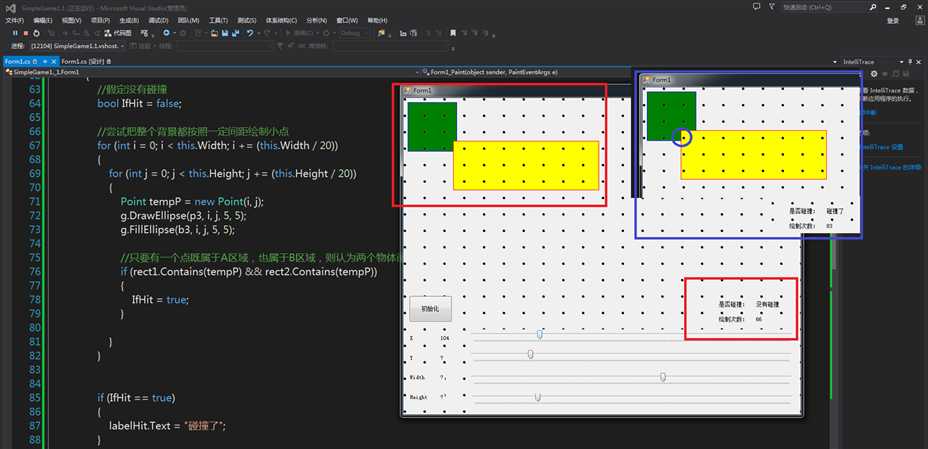Open the account avatar icon beside sign-in
Screen dimensions: 928x449
920,20
